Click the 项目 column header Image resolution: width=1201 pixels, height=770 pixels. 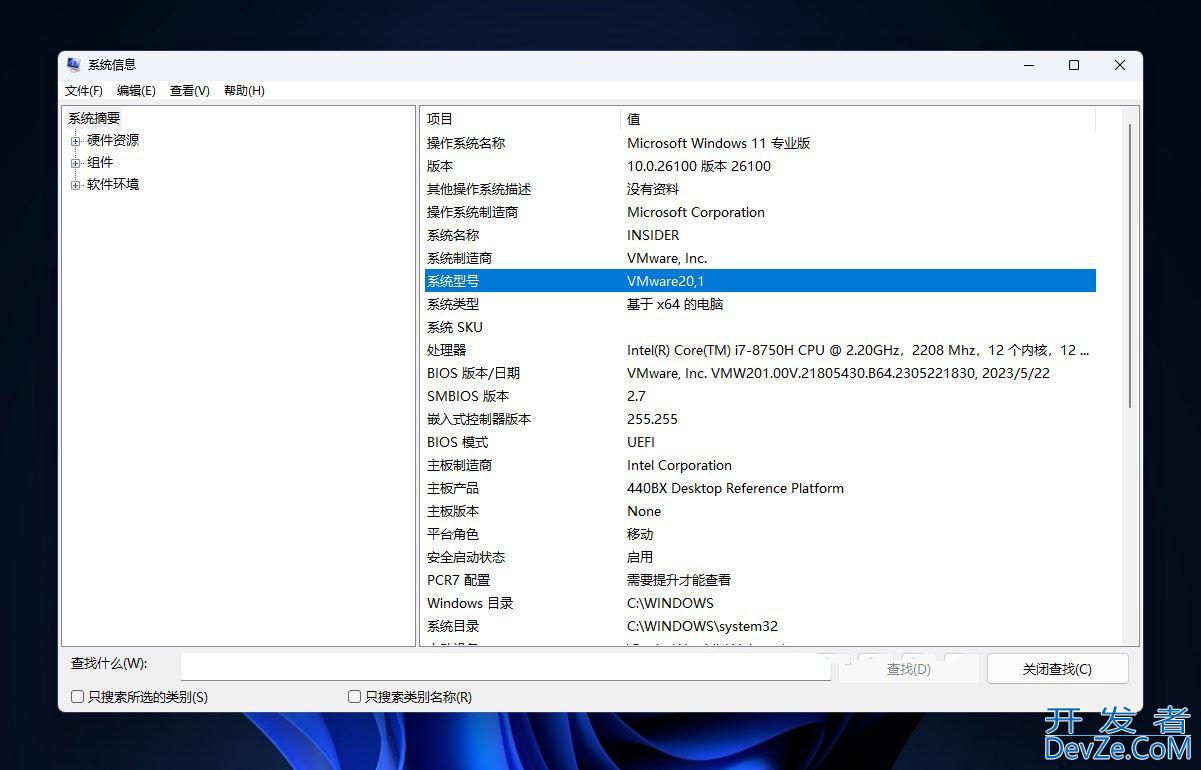(521, 119)
